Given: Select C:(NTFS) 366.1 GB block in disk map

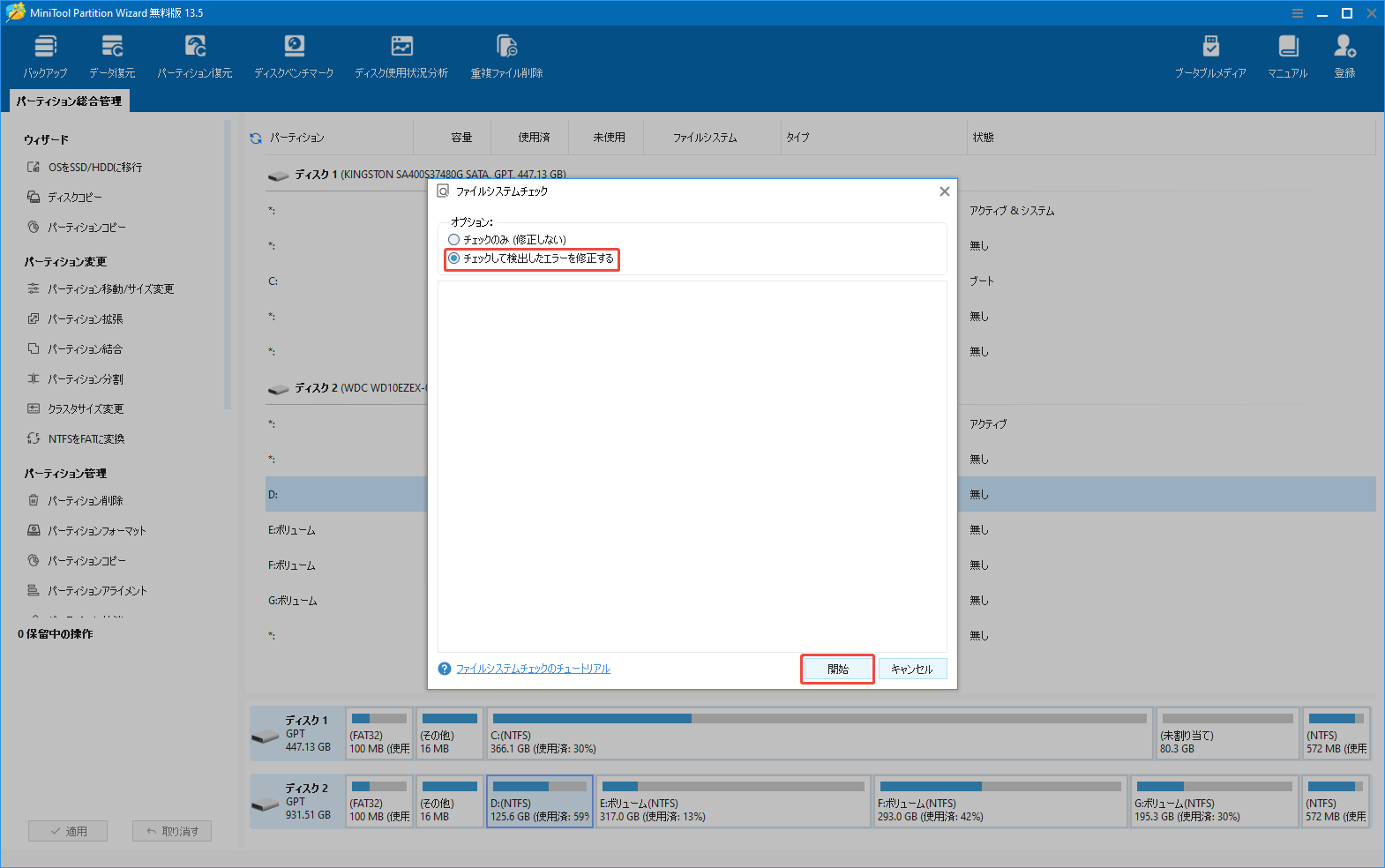Looking at the screenshot, I should 820,734.
